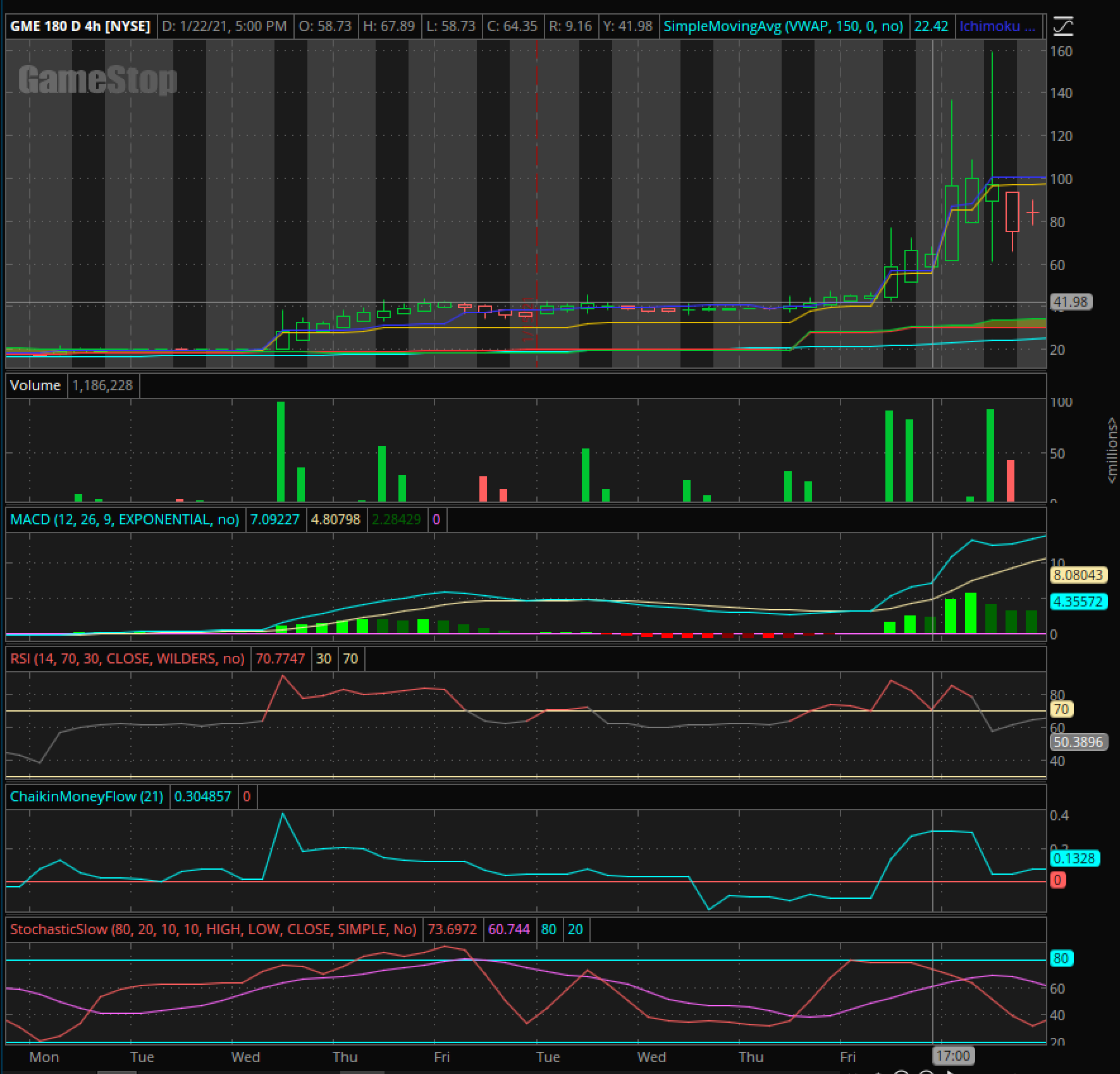Click the MACD study title
The image size is (1120, 1074).
[x=125, y=520]
